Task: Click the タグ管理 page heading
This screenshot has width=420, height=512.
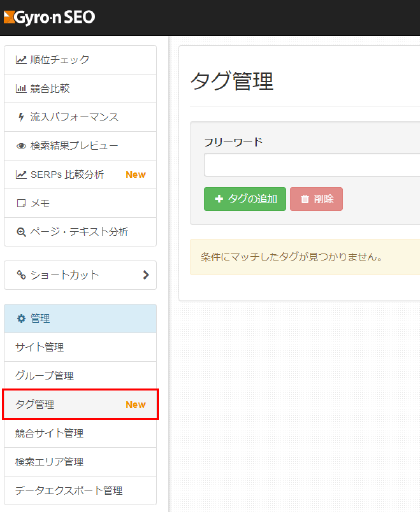Action: (x=232, y=81)
